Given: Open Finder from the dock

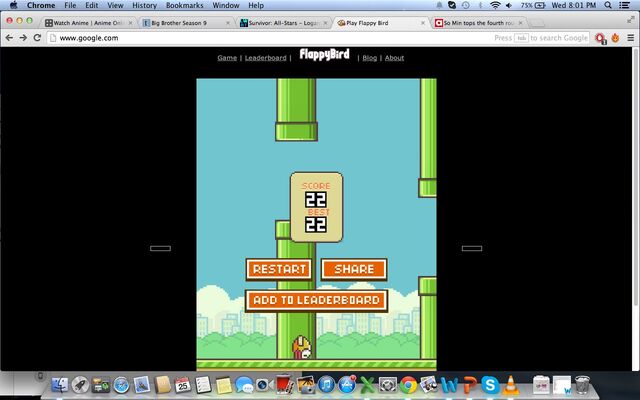Looking at the screenshot, I should tap(60, 384).
